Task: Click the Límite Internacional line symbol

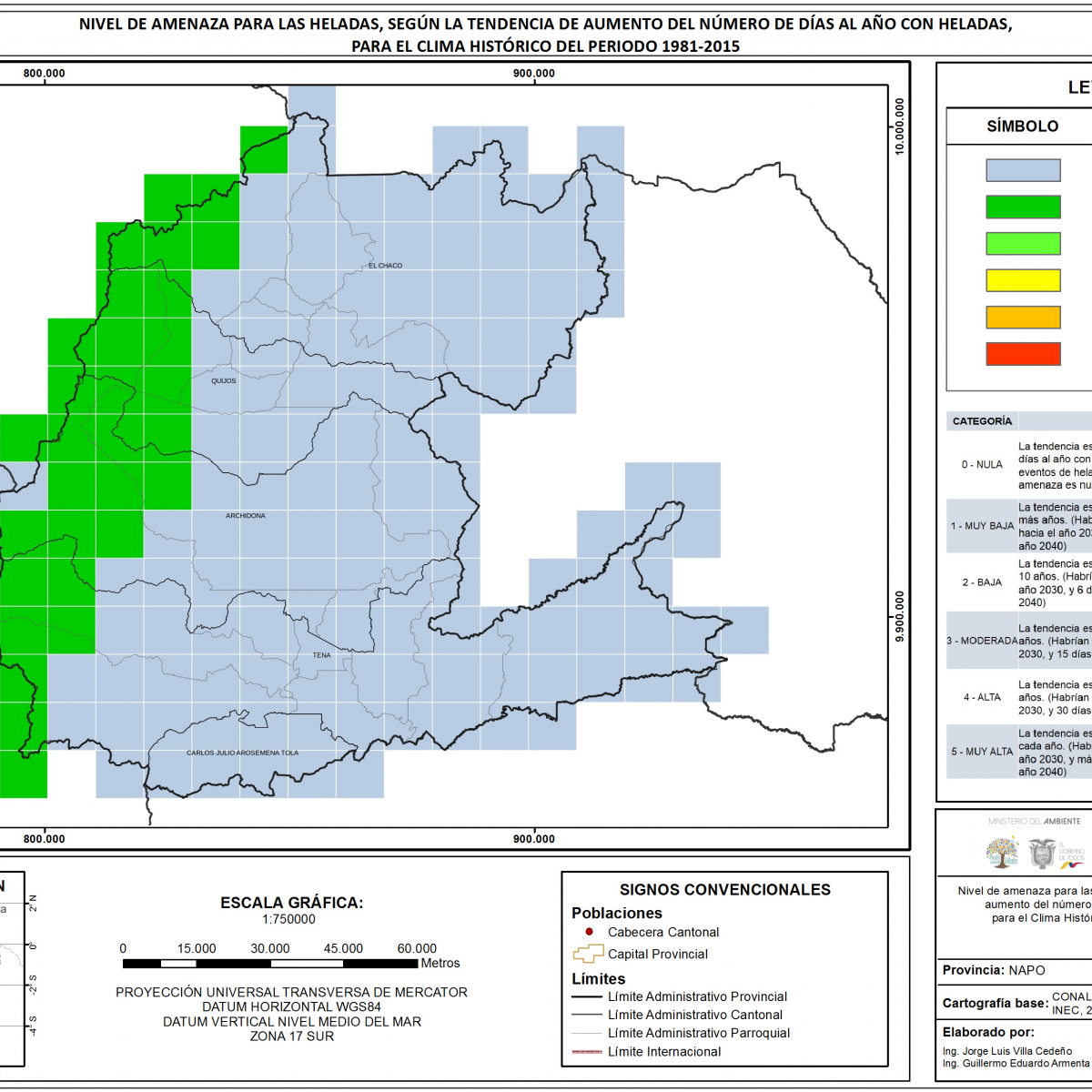Action: [x=587, y=1052]
